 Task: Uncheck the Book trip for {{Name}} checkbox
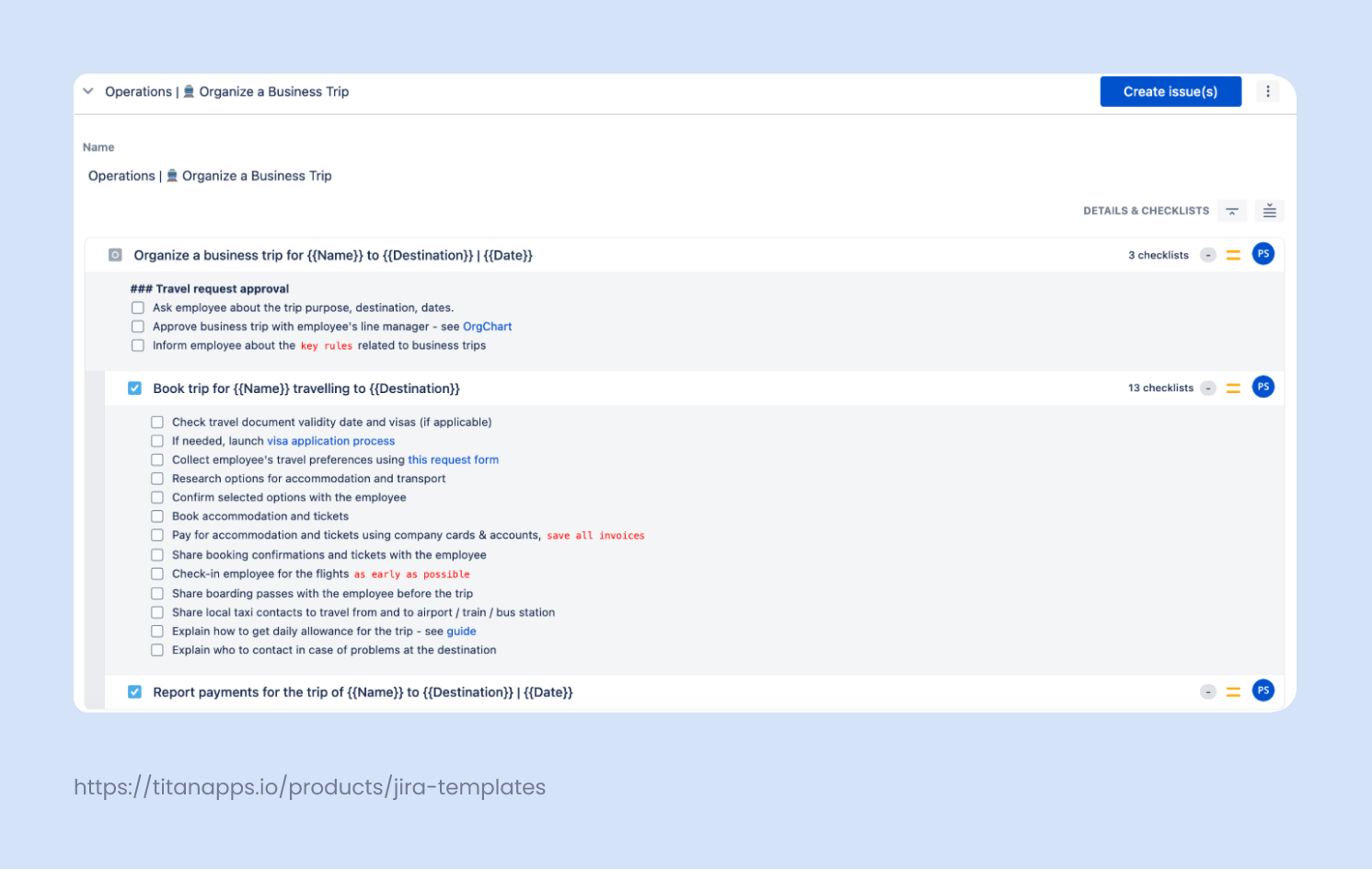click(x=134, y=388)
